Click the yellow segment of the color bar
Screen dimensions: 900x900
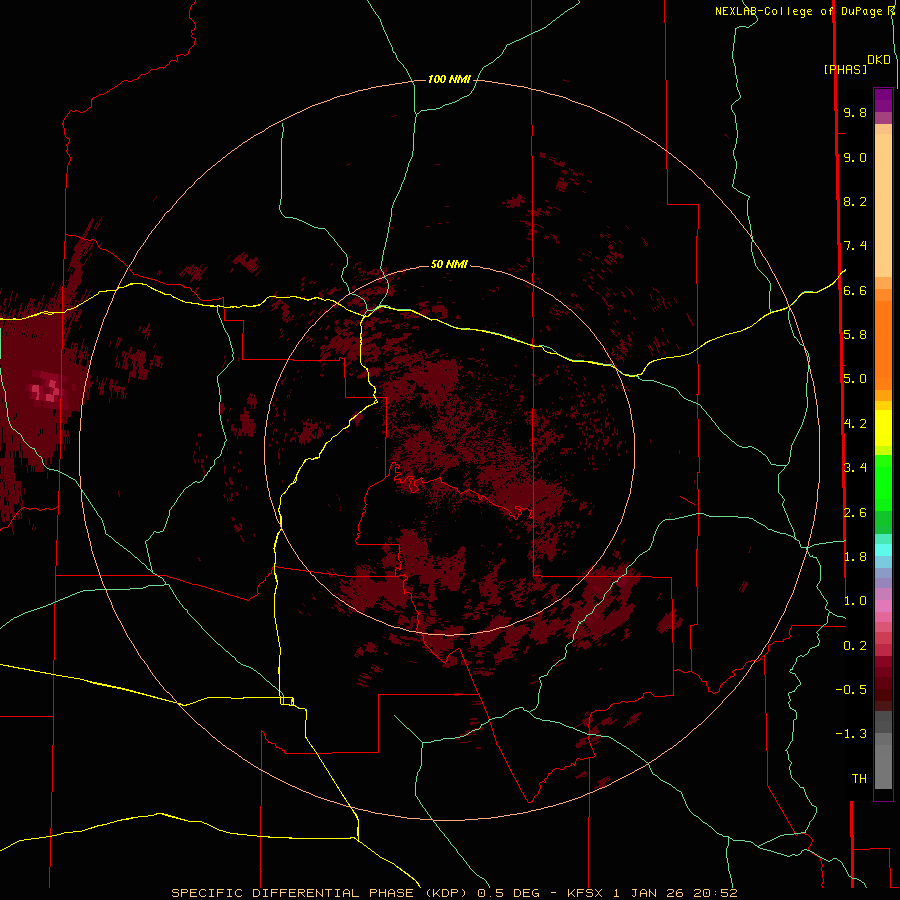pyautogui.click(x=883, y=428)
